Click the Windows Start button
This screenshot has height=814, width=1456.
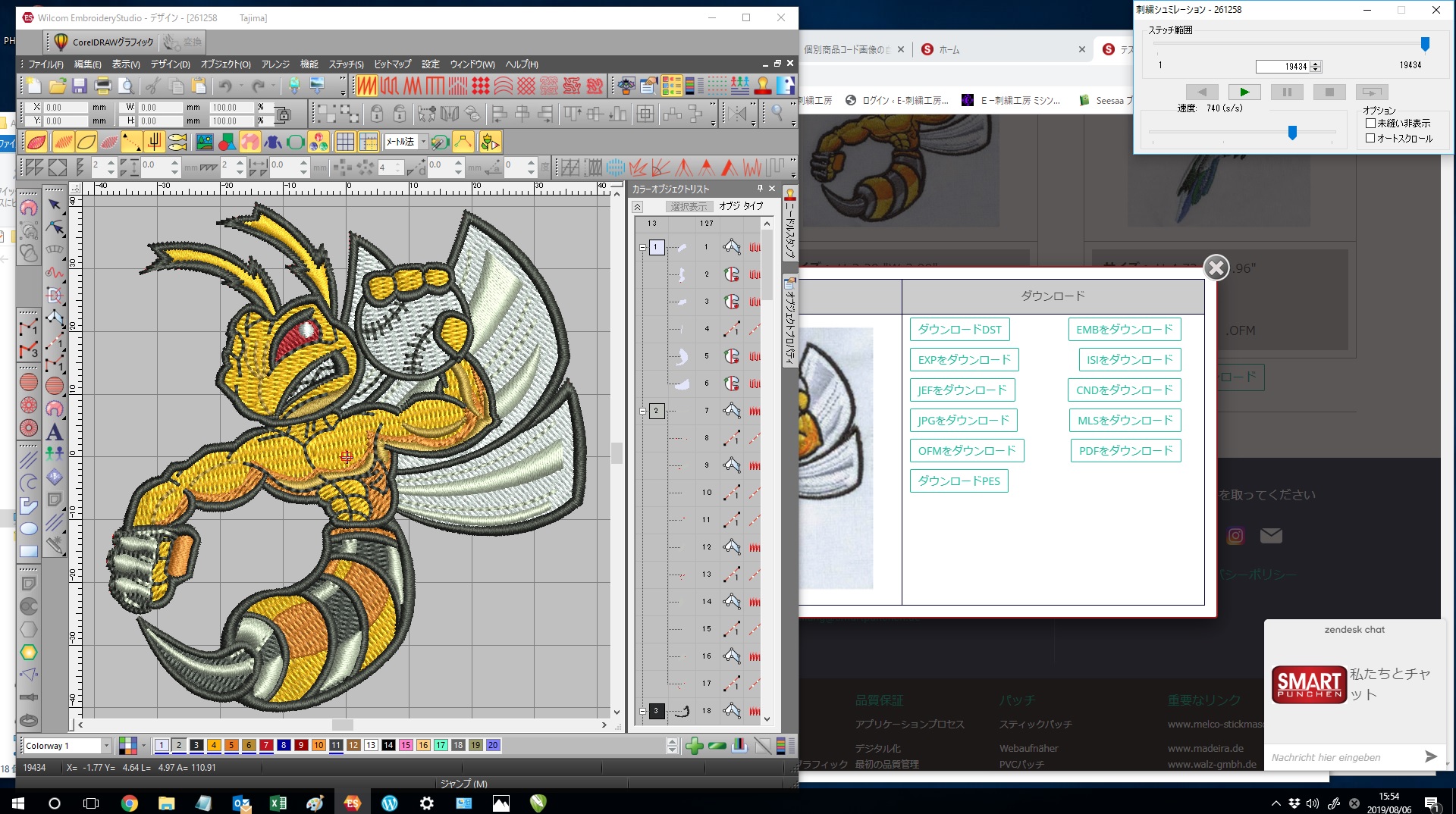click(x=17, y=803)
